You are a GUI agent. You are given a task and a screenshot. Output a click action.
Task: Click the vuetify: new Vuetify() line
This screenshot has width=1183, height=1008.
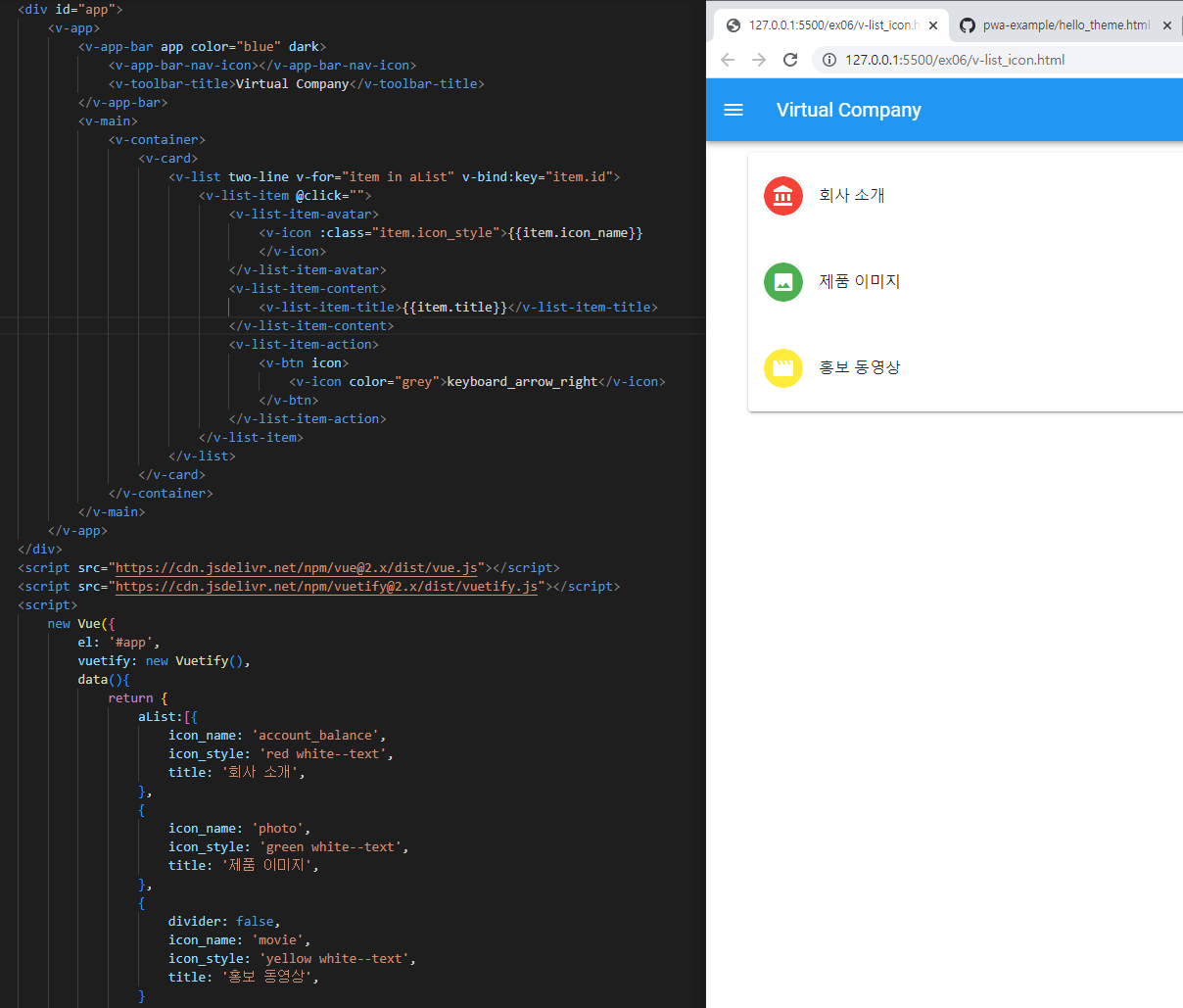[x=165, y=661]
